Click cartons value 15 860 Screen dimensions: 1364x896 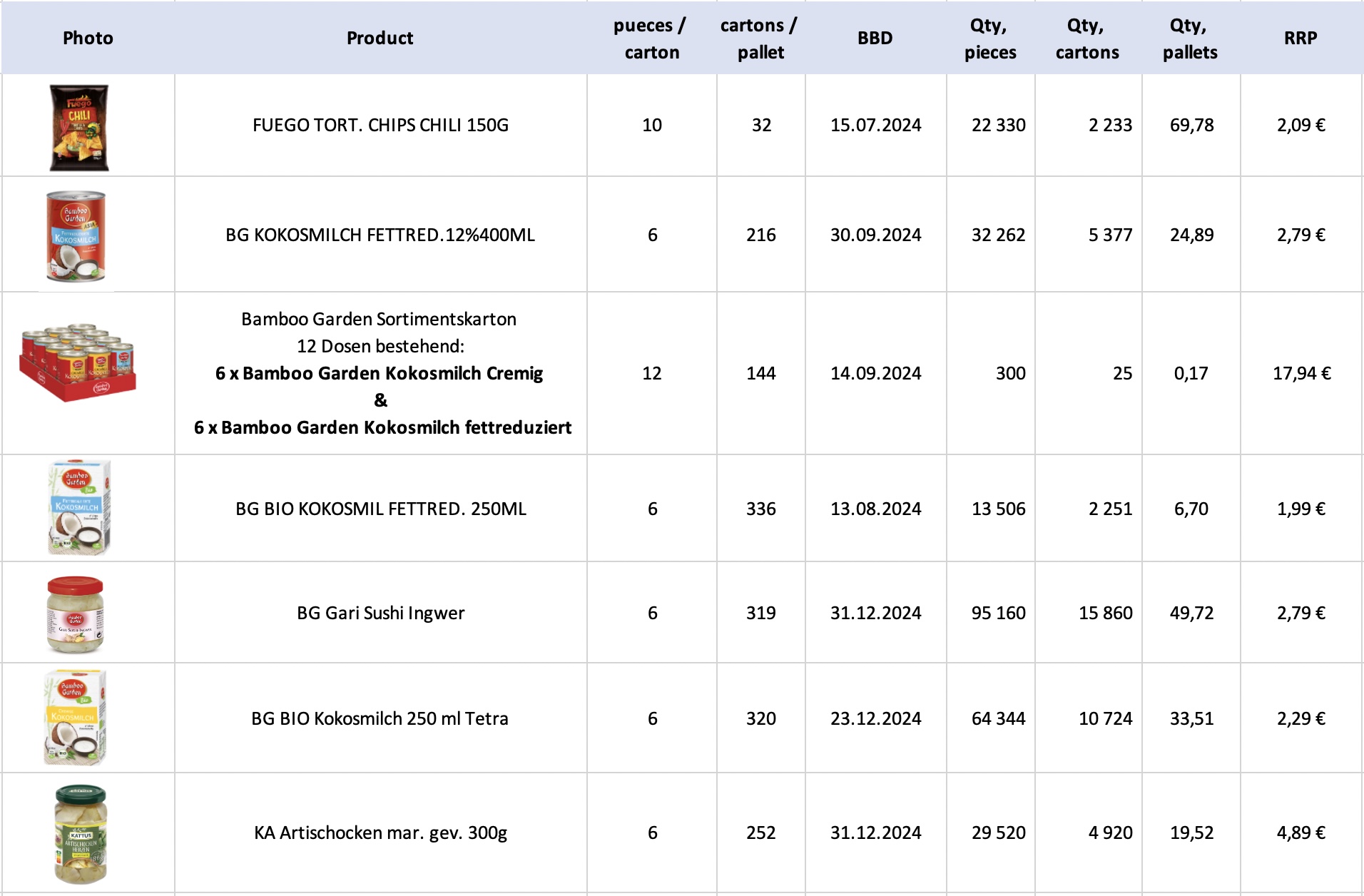tap(1105, 613)
